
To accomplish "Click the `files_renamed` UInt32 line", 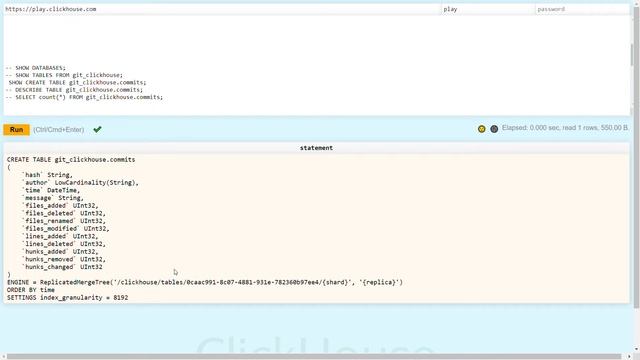I will [x=64, y=221].
